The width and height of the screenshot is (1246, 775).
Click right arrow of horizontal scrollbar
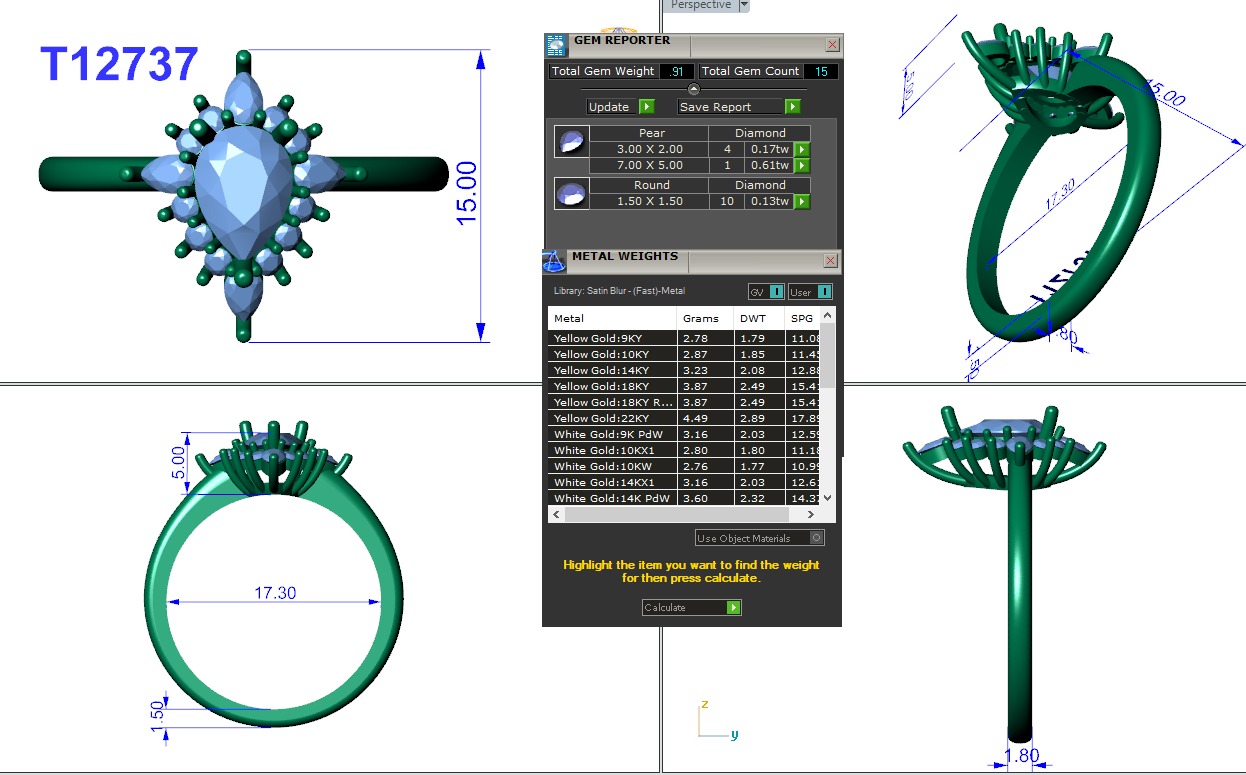(x=810, y=514)
